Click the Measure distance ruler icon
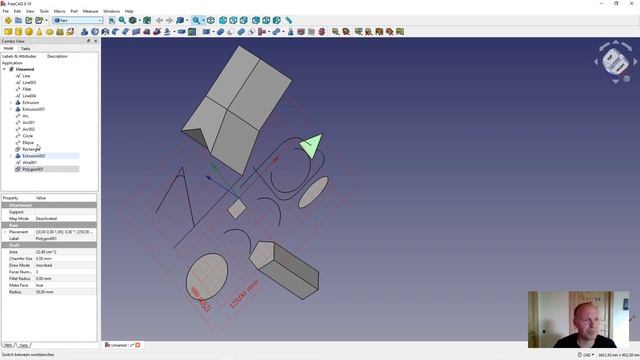 coord(289,20)
